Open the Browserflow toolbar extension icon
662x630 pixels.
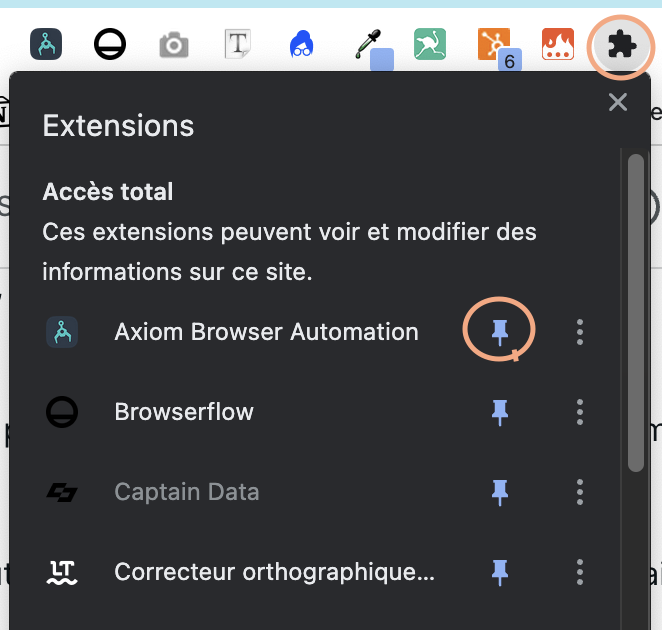pyautogui.click(x=110, y=44)
